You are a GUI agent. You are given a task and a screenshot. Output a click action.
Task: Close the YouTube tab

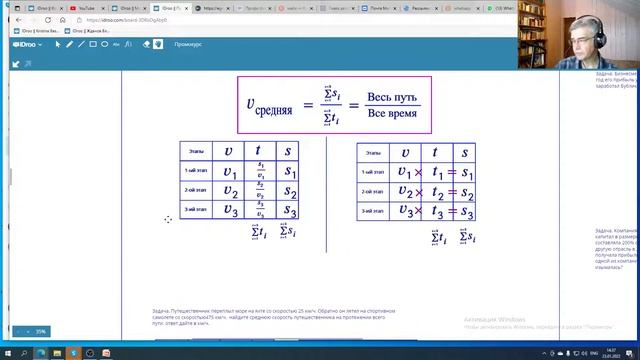(103, 8)
